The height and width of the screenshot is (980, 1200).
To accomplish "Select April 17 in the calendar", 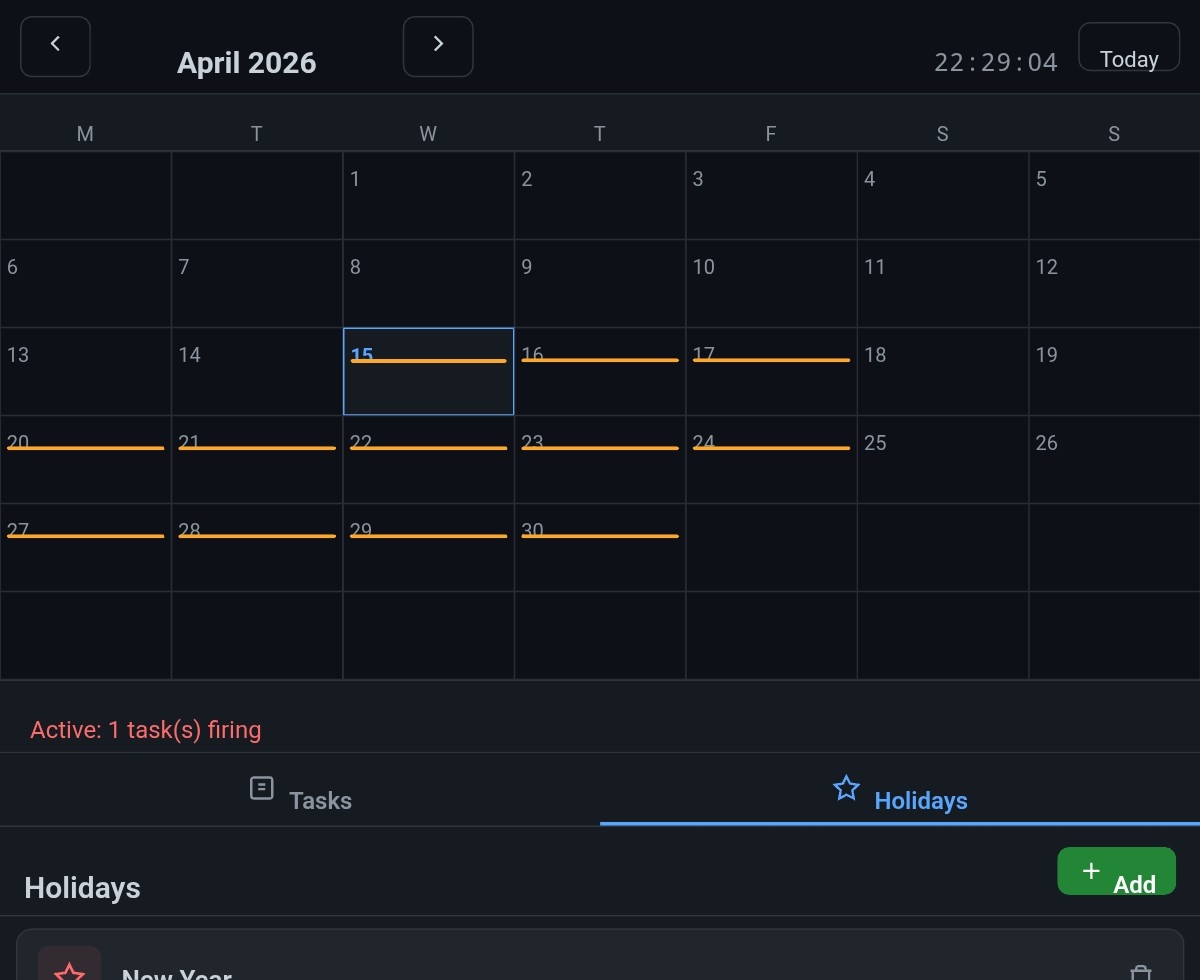I will click(x=771, y=371).
